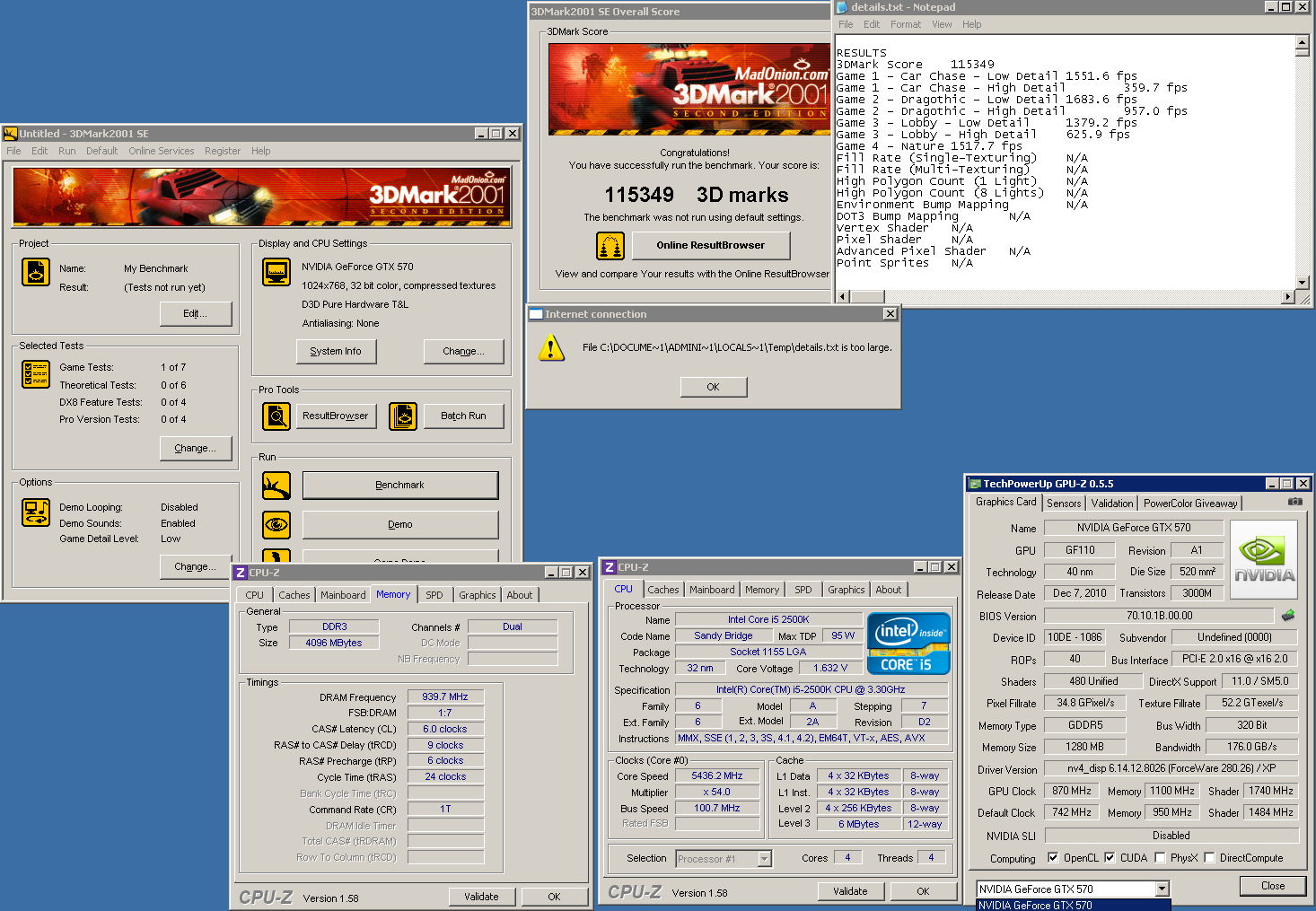Screen dimensions: 1316x911
Task: Click OK in CPU-Z memory window
Action: point(554,897)
